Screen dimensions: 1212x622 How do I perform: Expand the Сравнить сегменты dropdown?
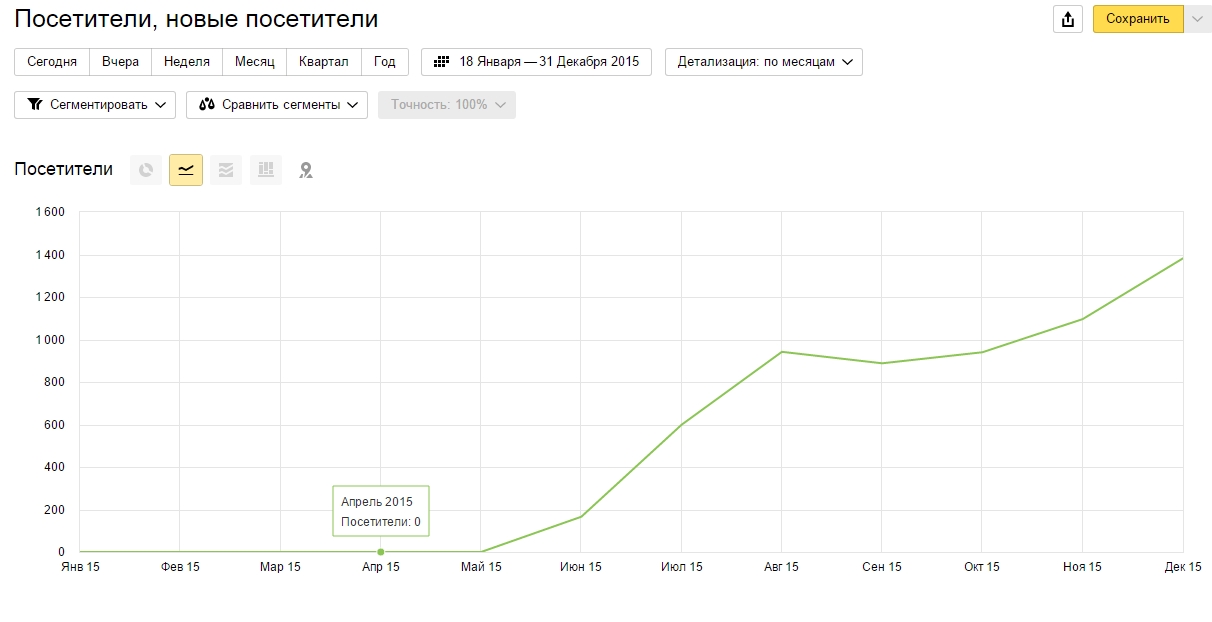277,105
